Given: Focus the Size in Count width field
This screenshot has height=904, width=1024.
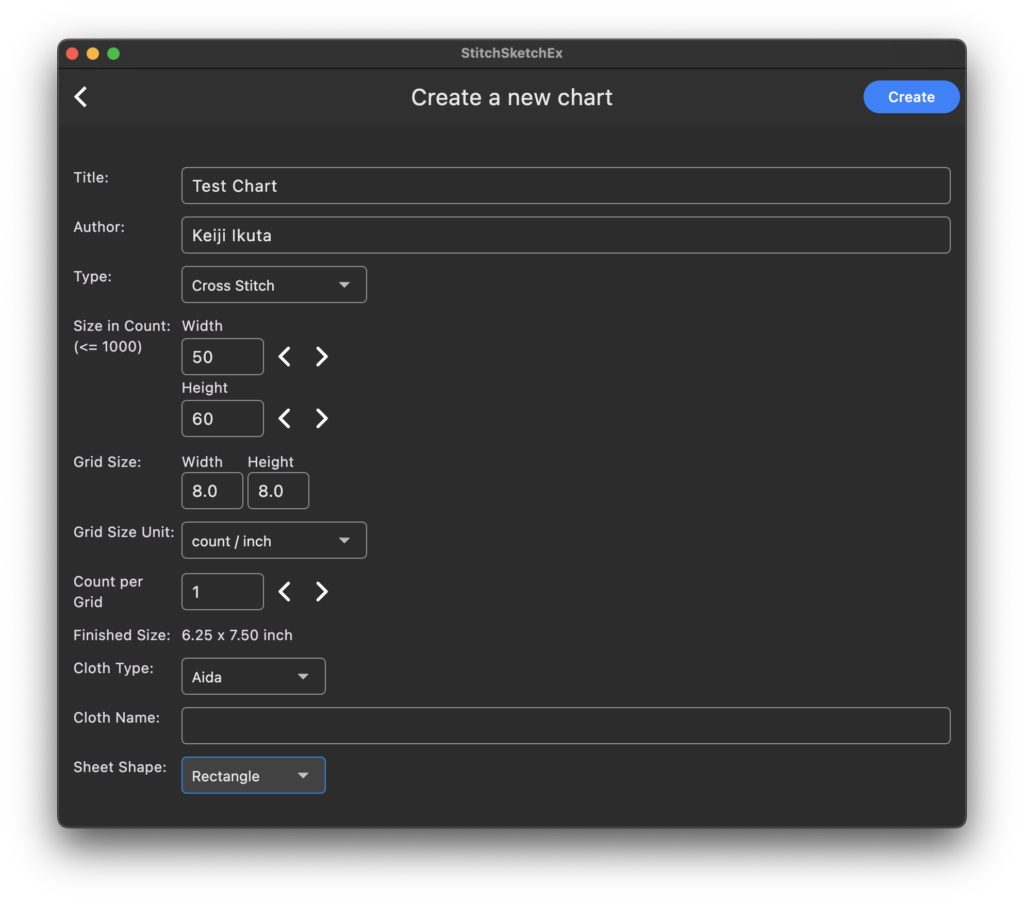Looking at the screenshot, I should [222, 357].
